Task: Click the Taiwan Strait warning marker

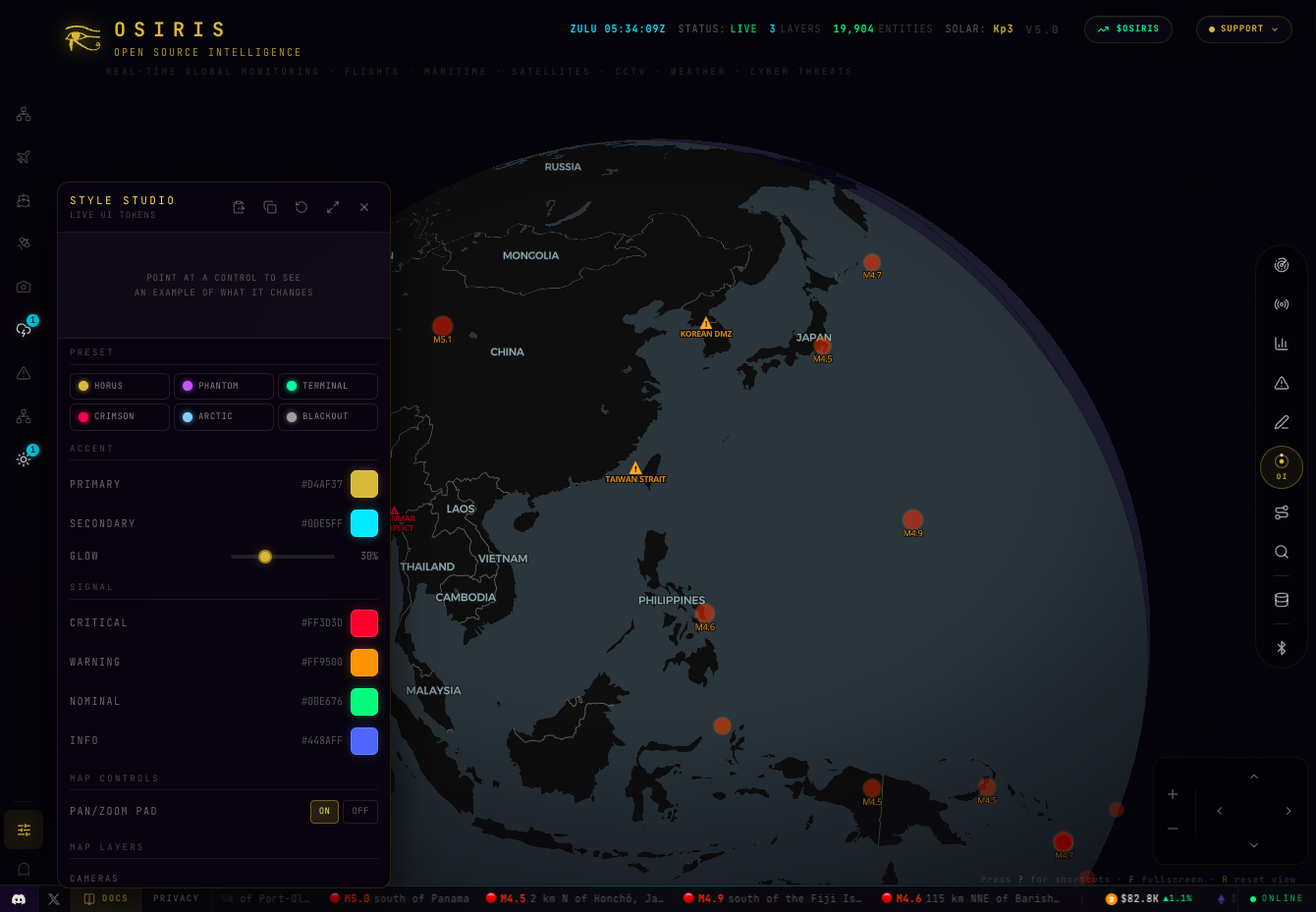Action: pos(635,468)
